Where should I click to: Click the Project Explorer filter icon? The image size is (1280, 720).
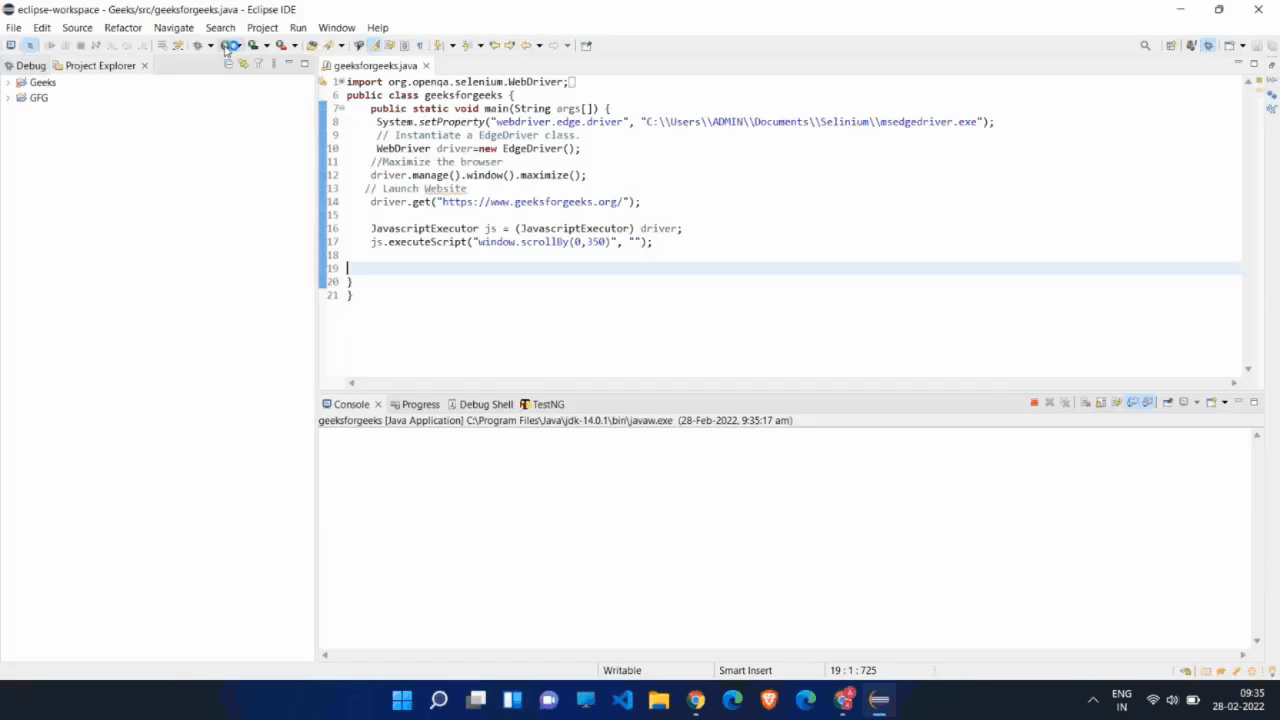(258, 63)
